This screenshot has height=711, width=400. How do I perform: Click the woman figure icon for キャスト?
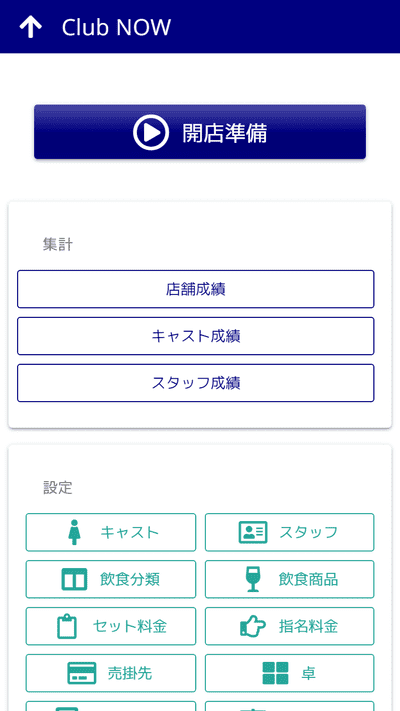point(74,532)
